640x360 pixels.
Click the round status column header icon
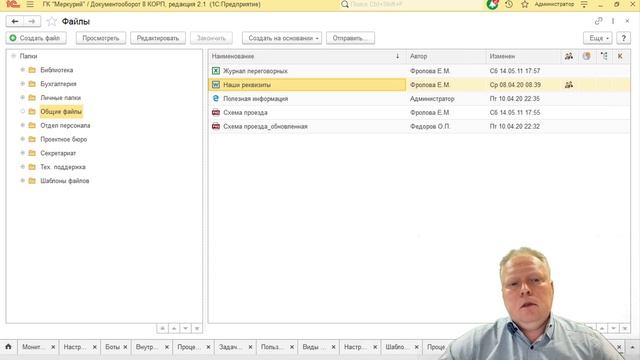pos(587,56)
